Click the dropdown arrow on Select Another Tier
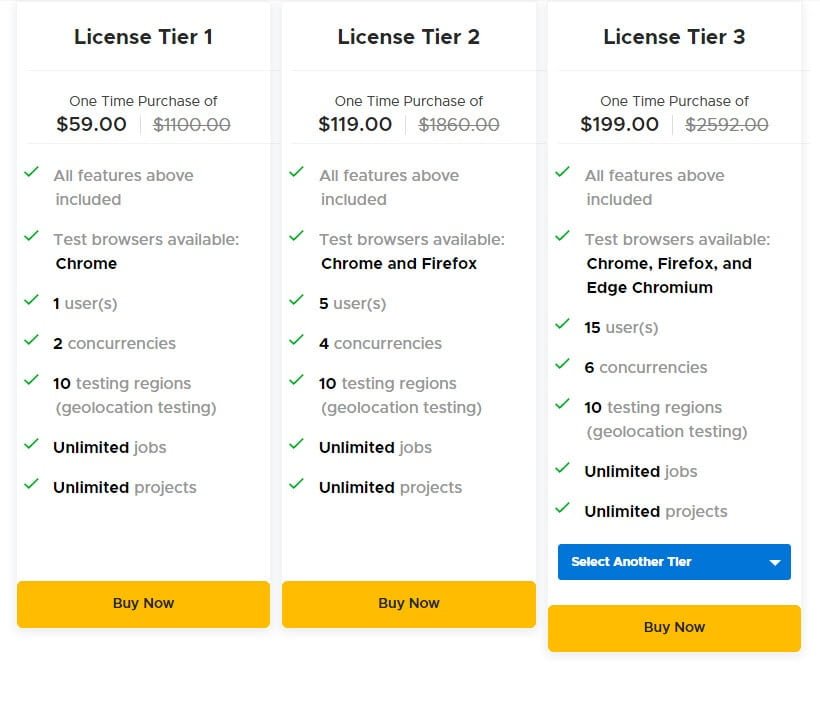 point(774,563)
